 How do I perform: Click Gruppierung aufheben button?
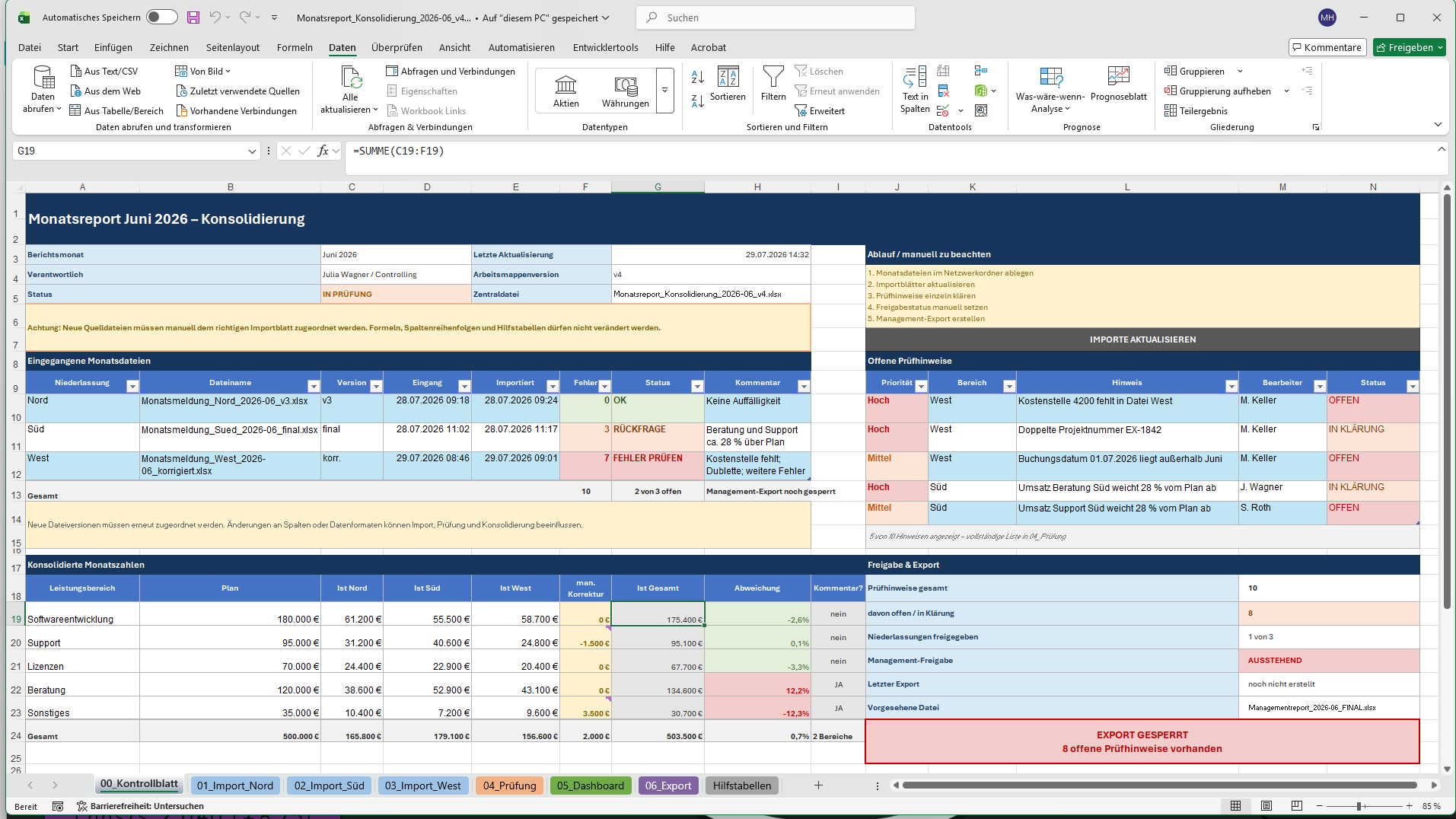point(1217,91)
